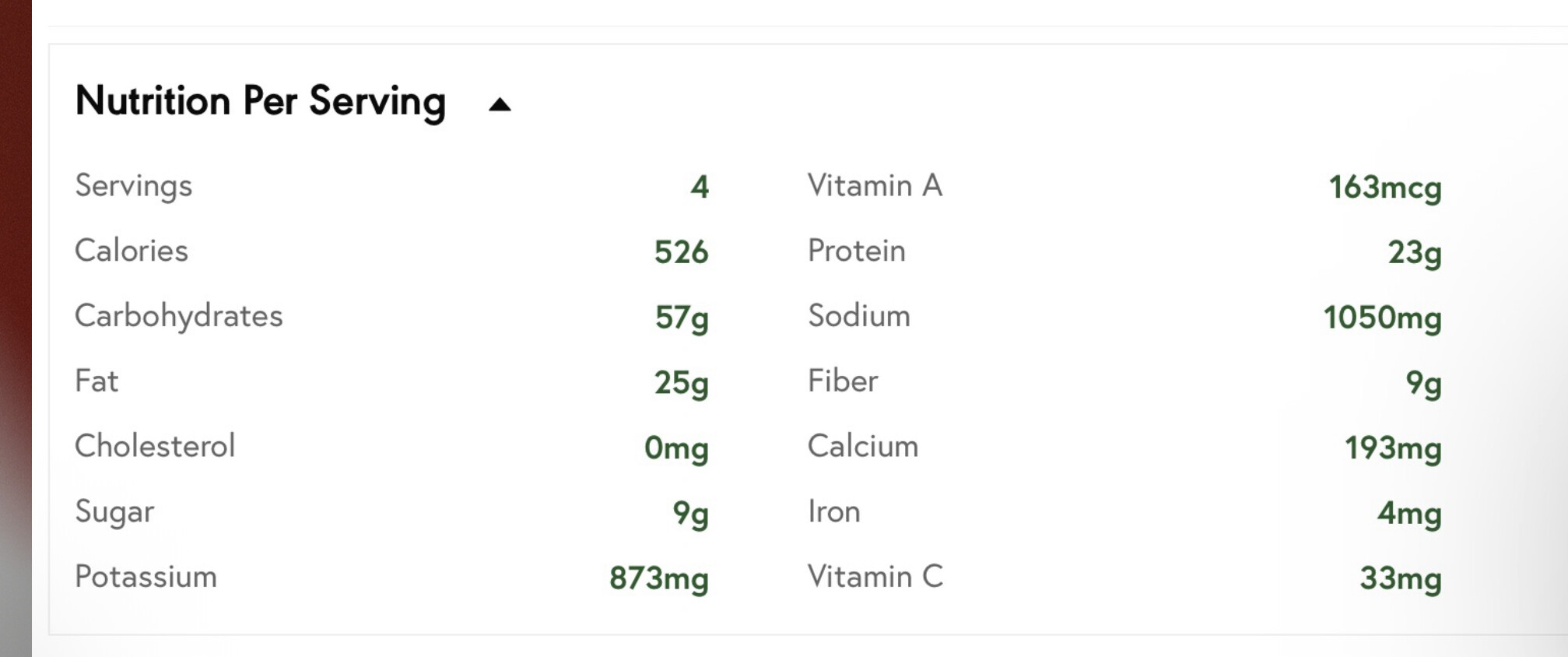
Task: Click the Nutrition Per Serving heading
Action: pyautogui.click(x=260, y=101)
